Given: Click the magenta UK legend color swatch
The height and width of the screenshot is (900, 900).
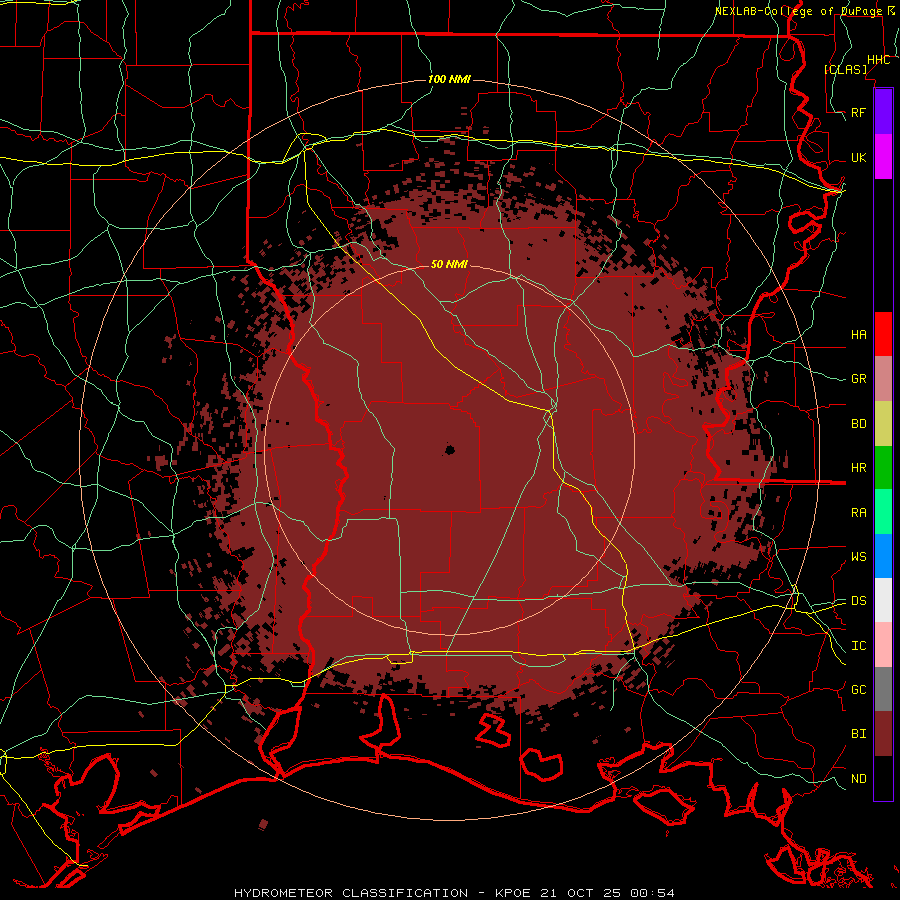Looking at the screenshot, I should (x=883, y=157).
